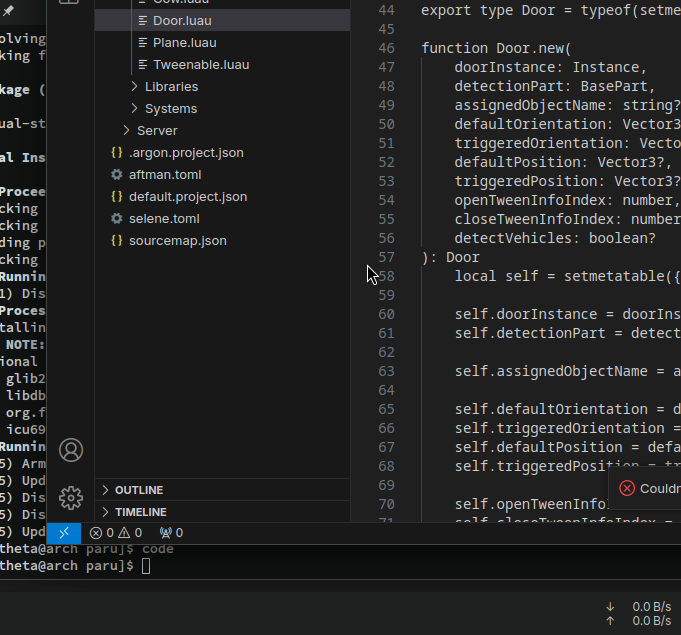Click the file icon beside Tweenable.luau
Screen dimensions: 681x635
point(142,65)
